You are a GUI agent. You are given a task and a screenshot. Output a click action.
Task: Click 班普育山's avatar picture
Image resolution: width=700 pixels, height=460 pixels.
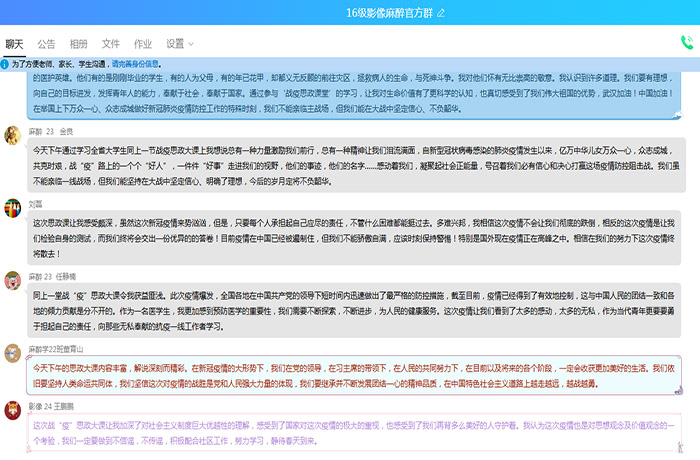[x=11, y=352]
